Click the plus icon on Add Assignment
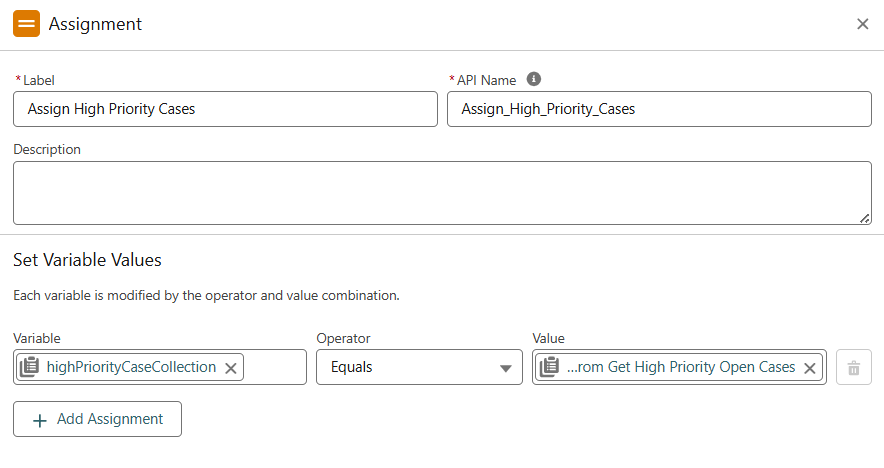Viewport: 884px width, 468px height. click(40, 420)
